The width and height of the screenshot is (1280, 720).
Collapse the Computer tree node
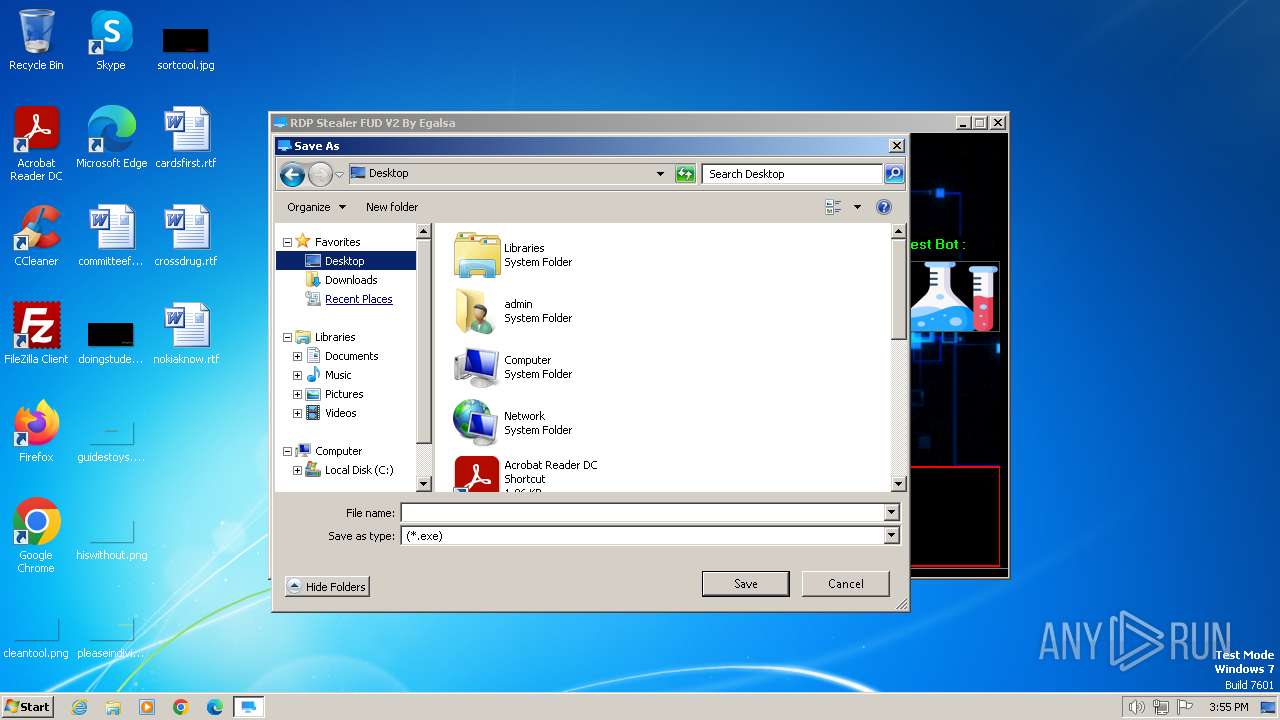click(x=288, y=451)
